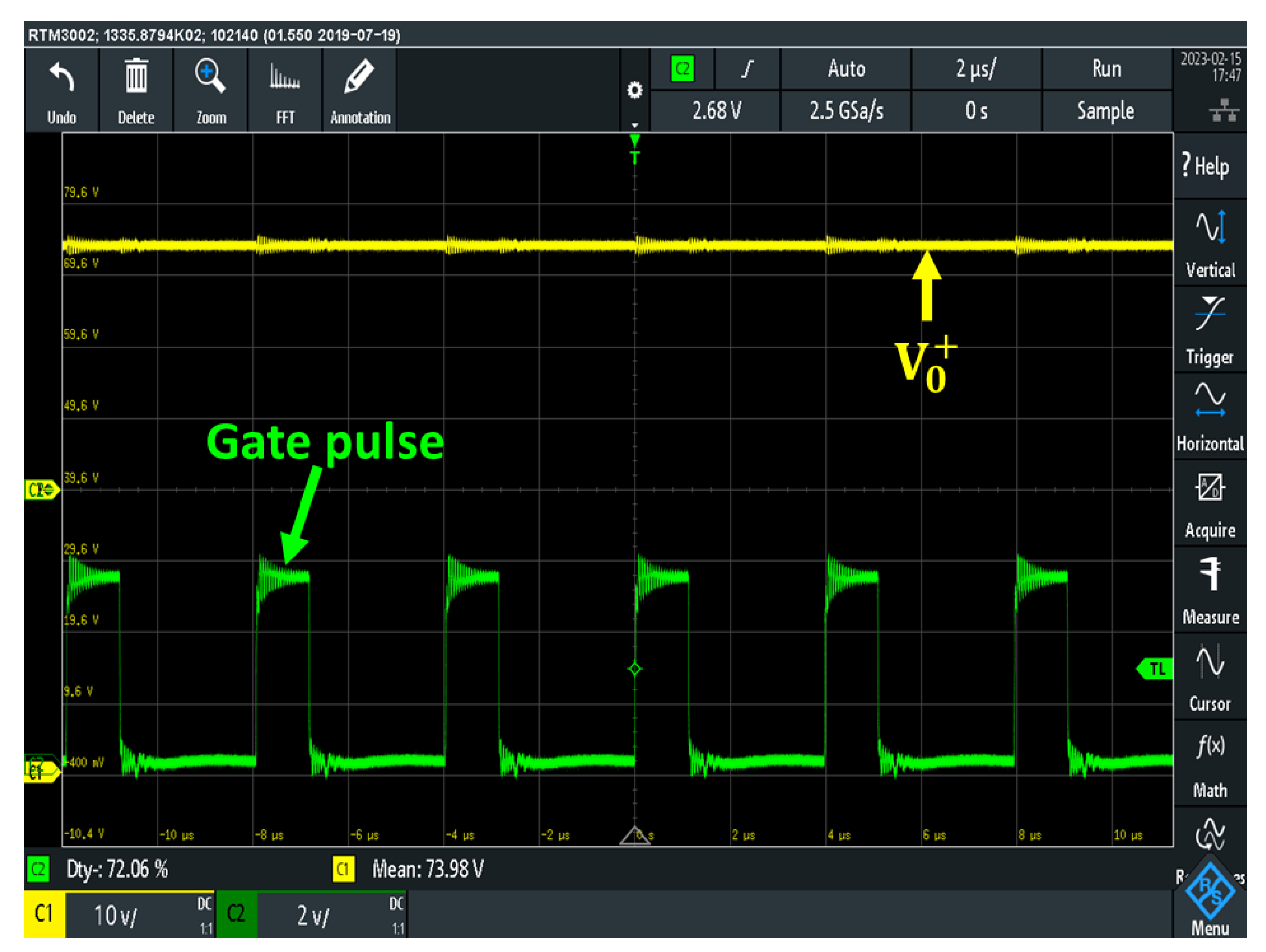Select the TL trigger level marker
Image resolution: width=1266 pixels, height=952 pixels.
[1156, 669]
